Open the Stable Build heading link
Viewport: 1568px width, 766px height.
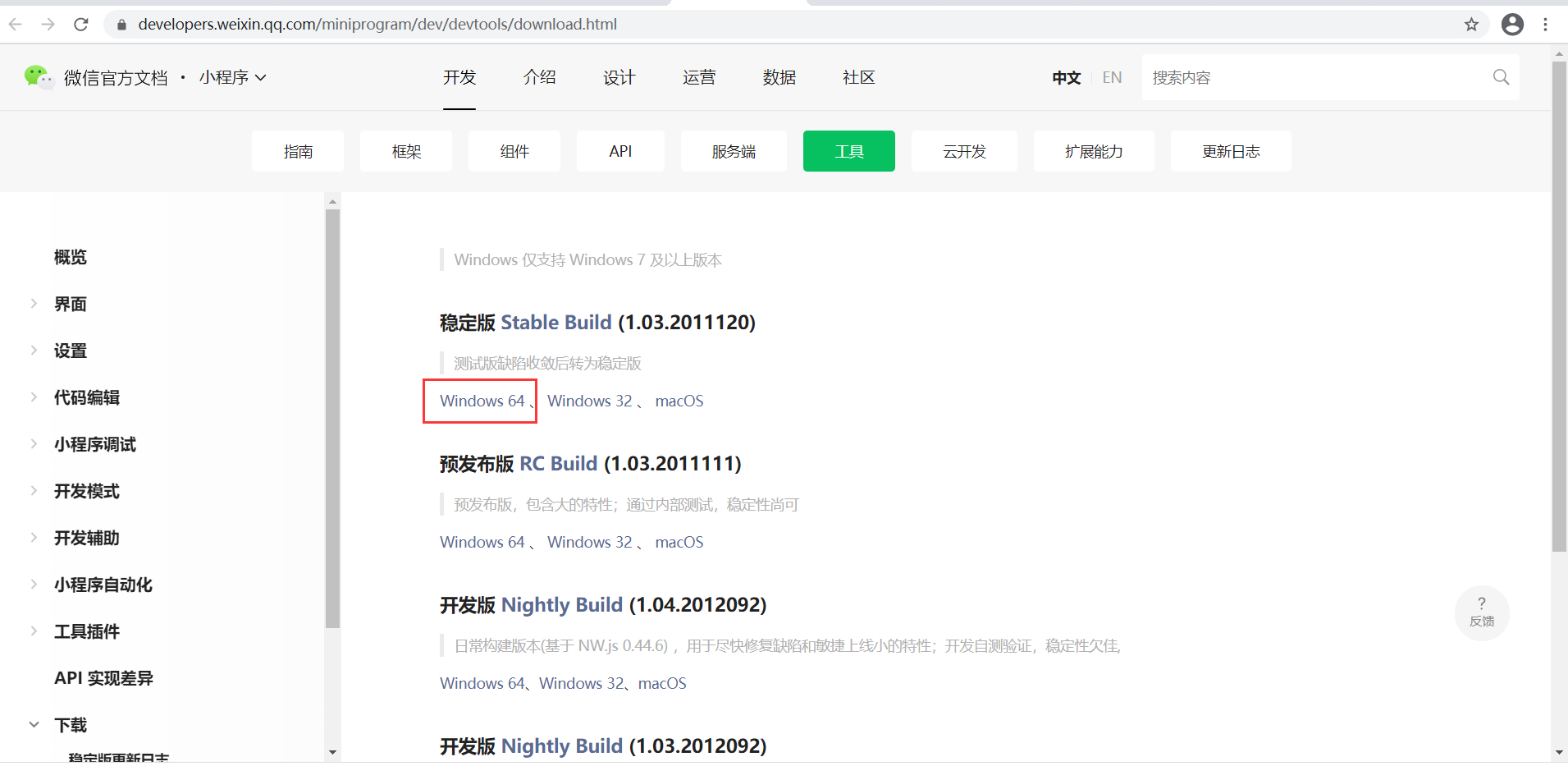pyautogui.click(x=556, y=322)
